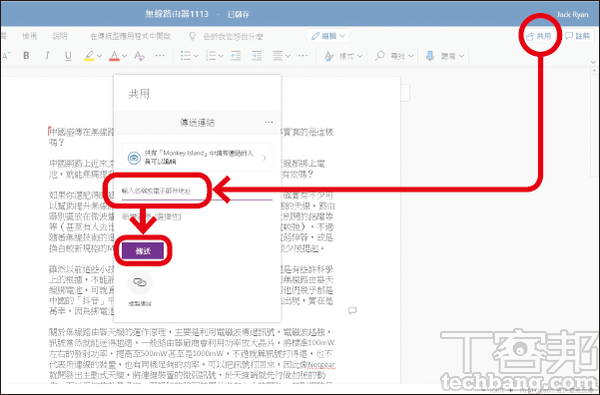Click the Increase Indent icon
600x395 pixels.
[x=257, y=56]
